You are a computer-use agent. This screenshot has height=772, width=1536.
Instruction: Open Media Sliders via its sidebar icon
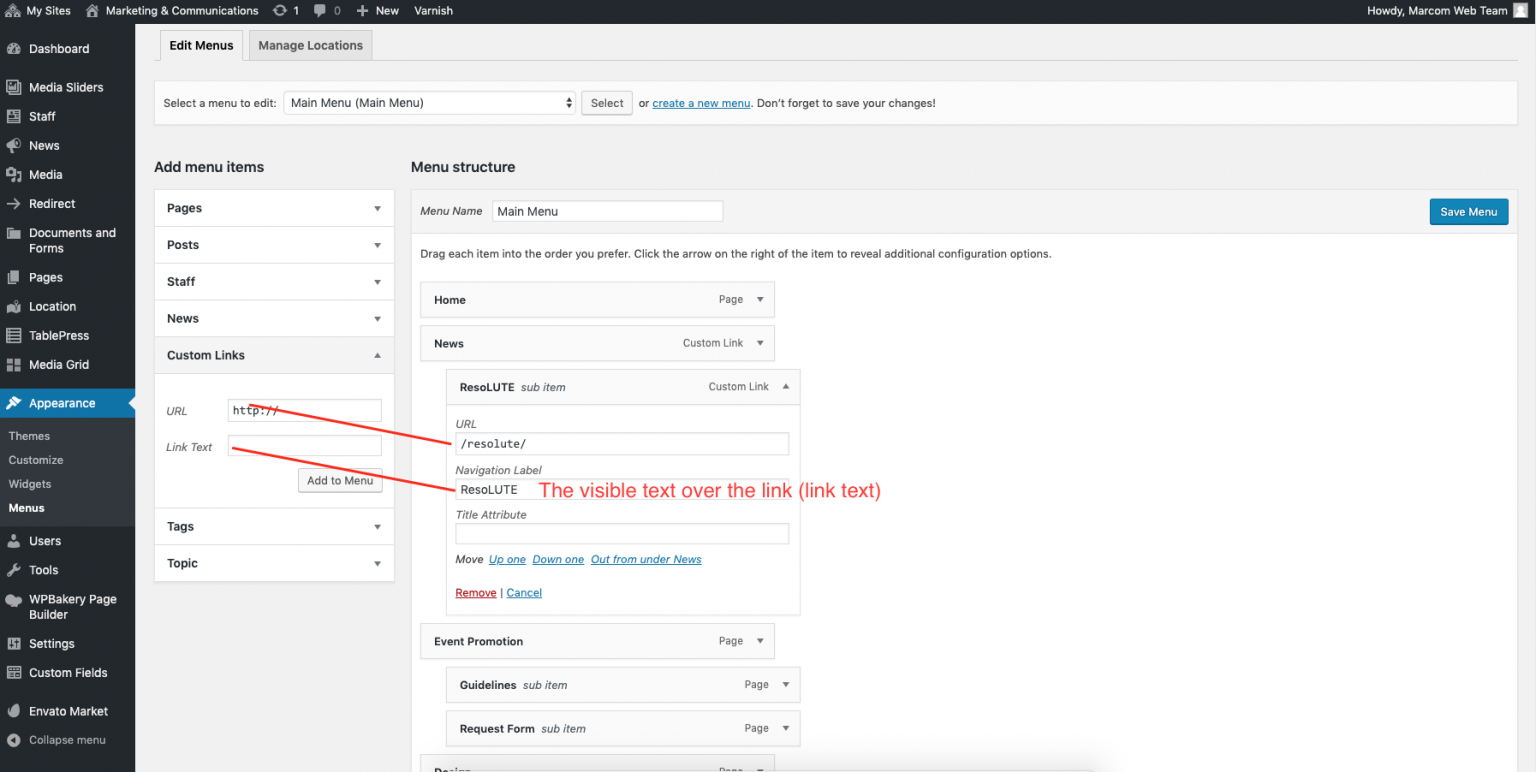point(14,87)
